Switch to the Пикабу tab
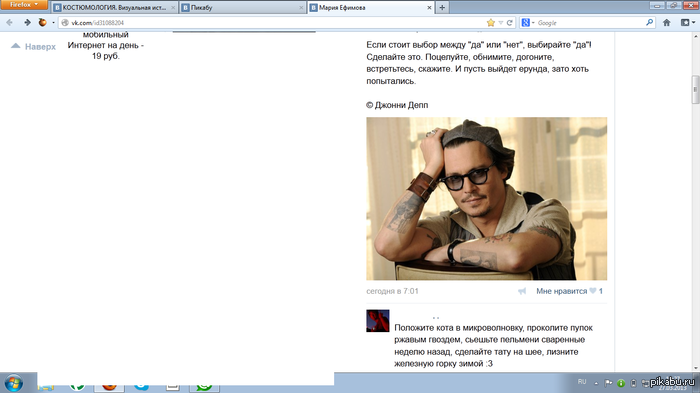Image resolution: width=700 pixels, height=393 pixels. (x=242, y=8)
